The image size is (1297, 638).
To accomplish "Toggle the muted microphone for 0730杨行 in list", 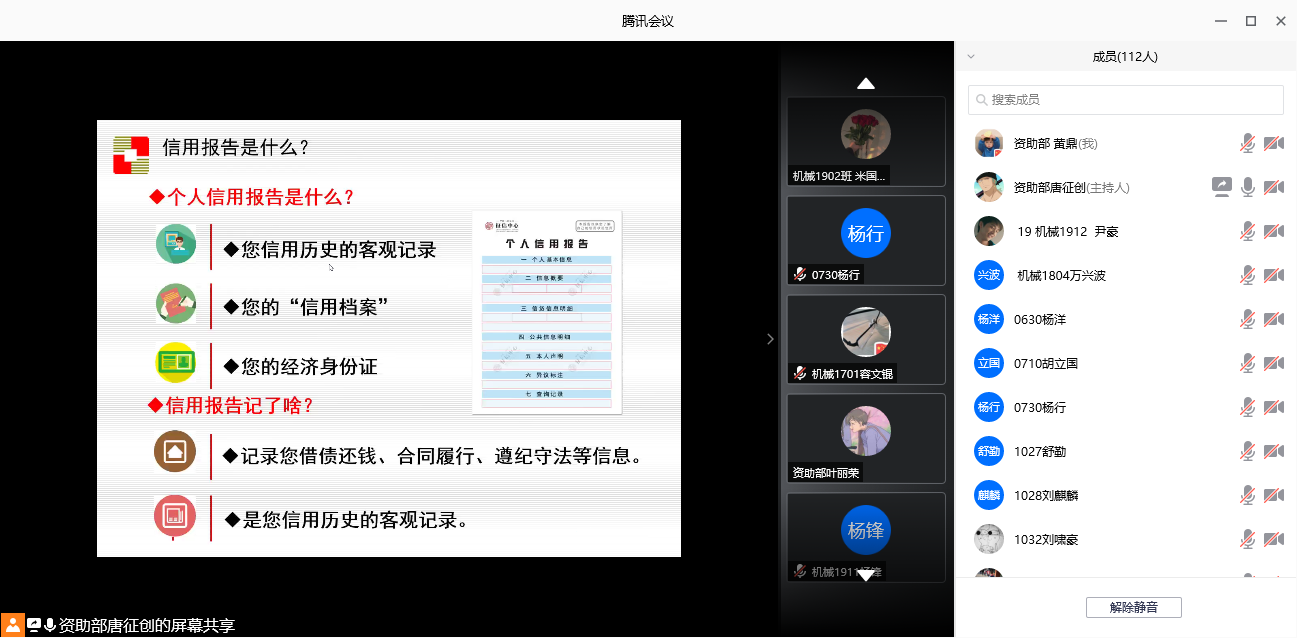I will pyautogui.click(x=1247, y=407).
